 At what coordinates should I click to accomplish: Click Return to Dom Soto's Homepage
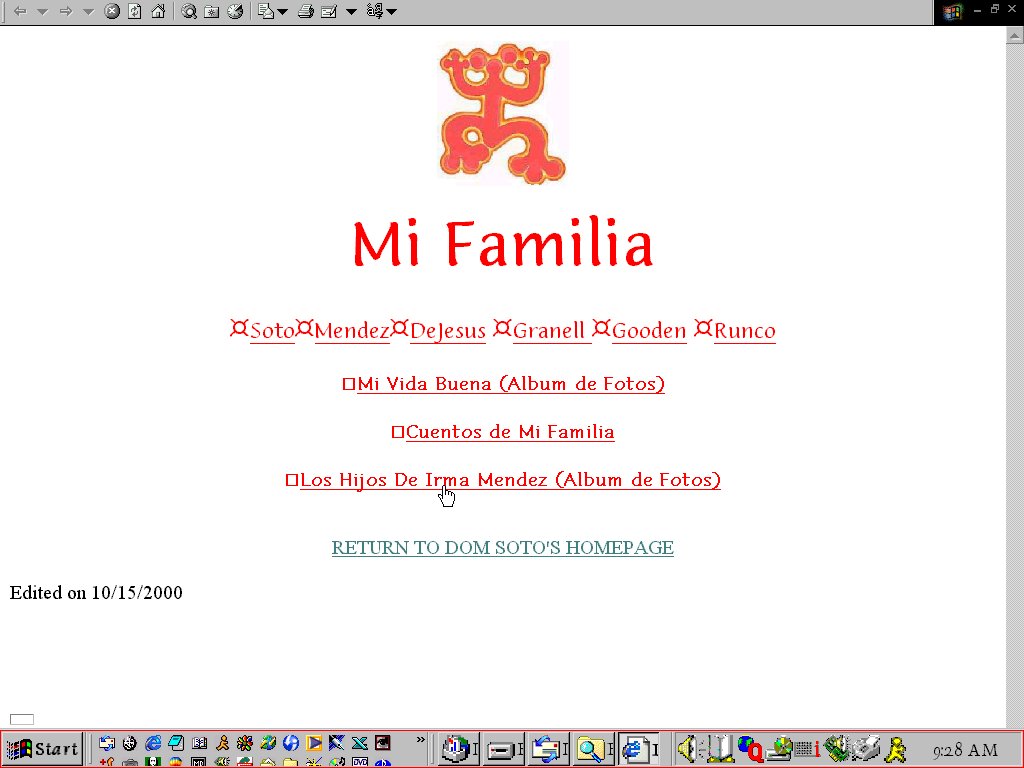click(x=502, y=548)
